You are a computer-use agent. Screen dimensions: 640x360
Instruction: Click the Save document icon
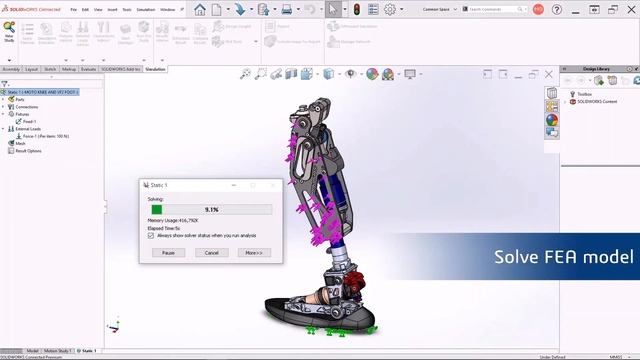tap(264, 9)
